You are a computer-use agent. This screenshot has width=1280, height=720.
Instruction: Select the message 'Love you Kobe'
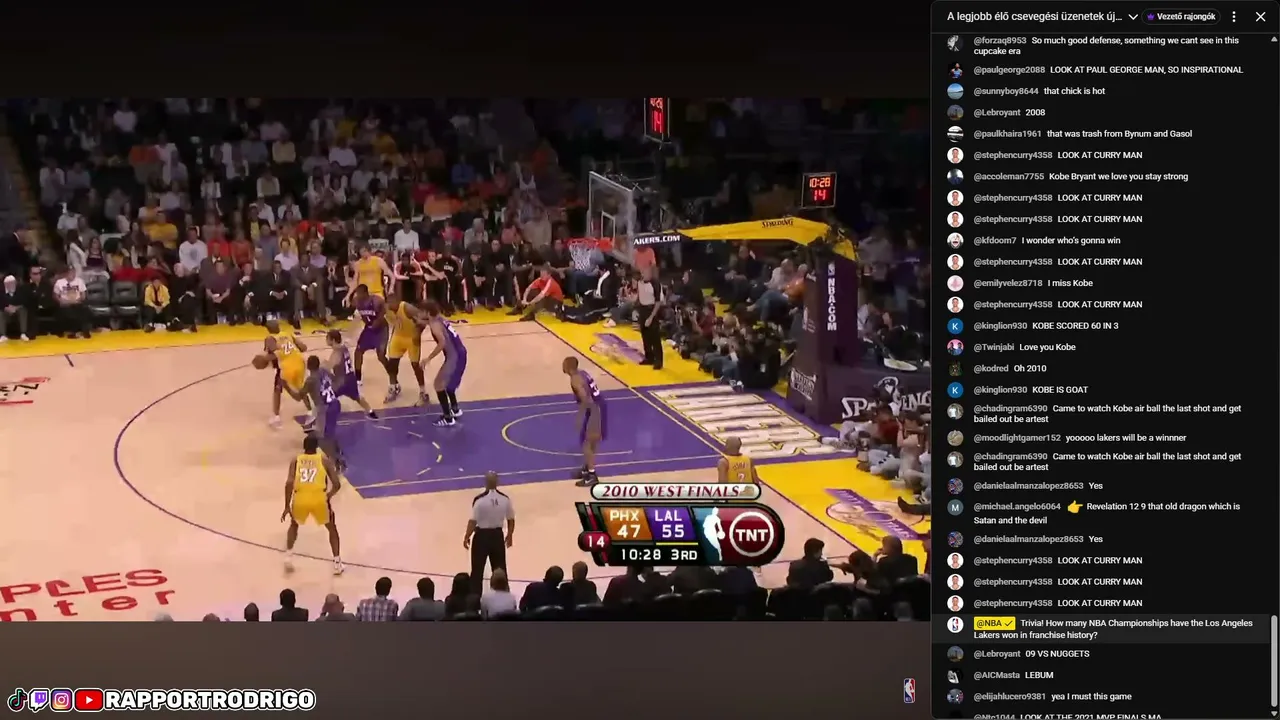[1047, 347]
